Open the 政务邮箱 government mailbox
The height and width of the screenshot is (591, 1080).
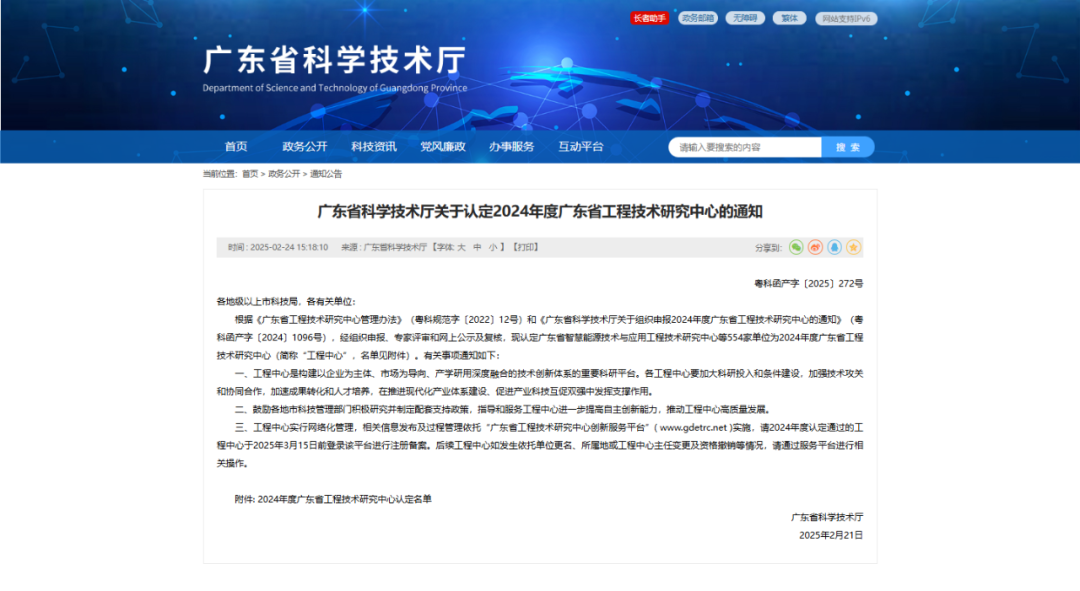point(696,17)
